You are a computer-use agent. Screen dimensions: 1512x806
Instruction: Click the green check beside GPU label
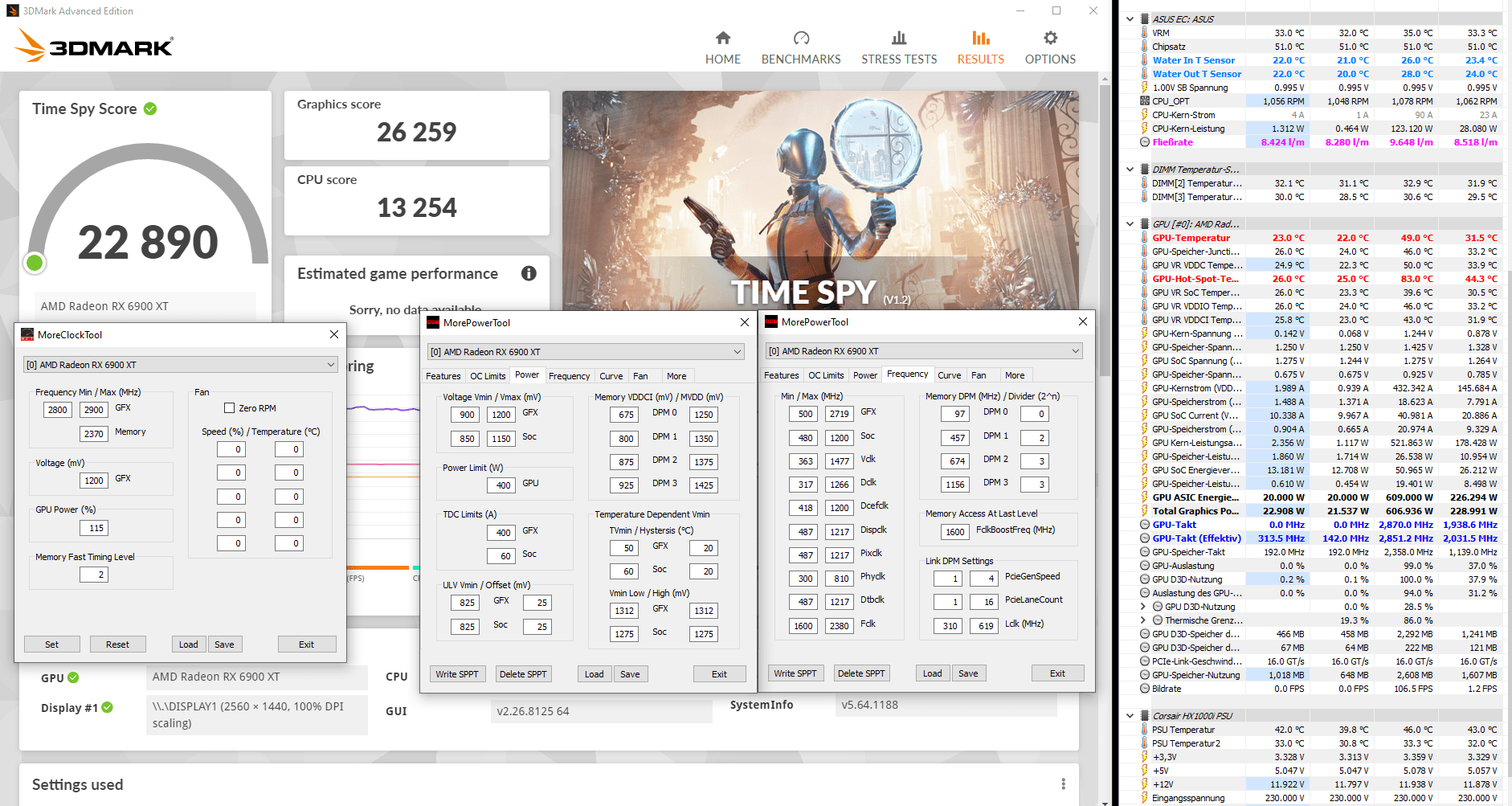(73, 677)
